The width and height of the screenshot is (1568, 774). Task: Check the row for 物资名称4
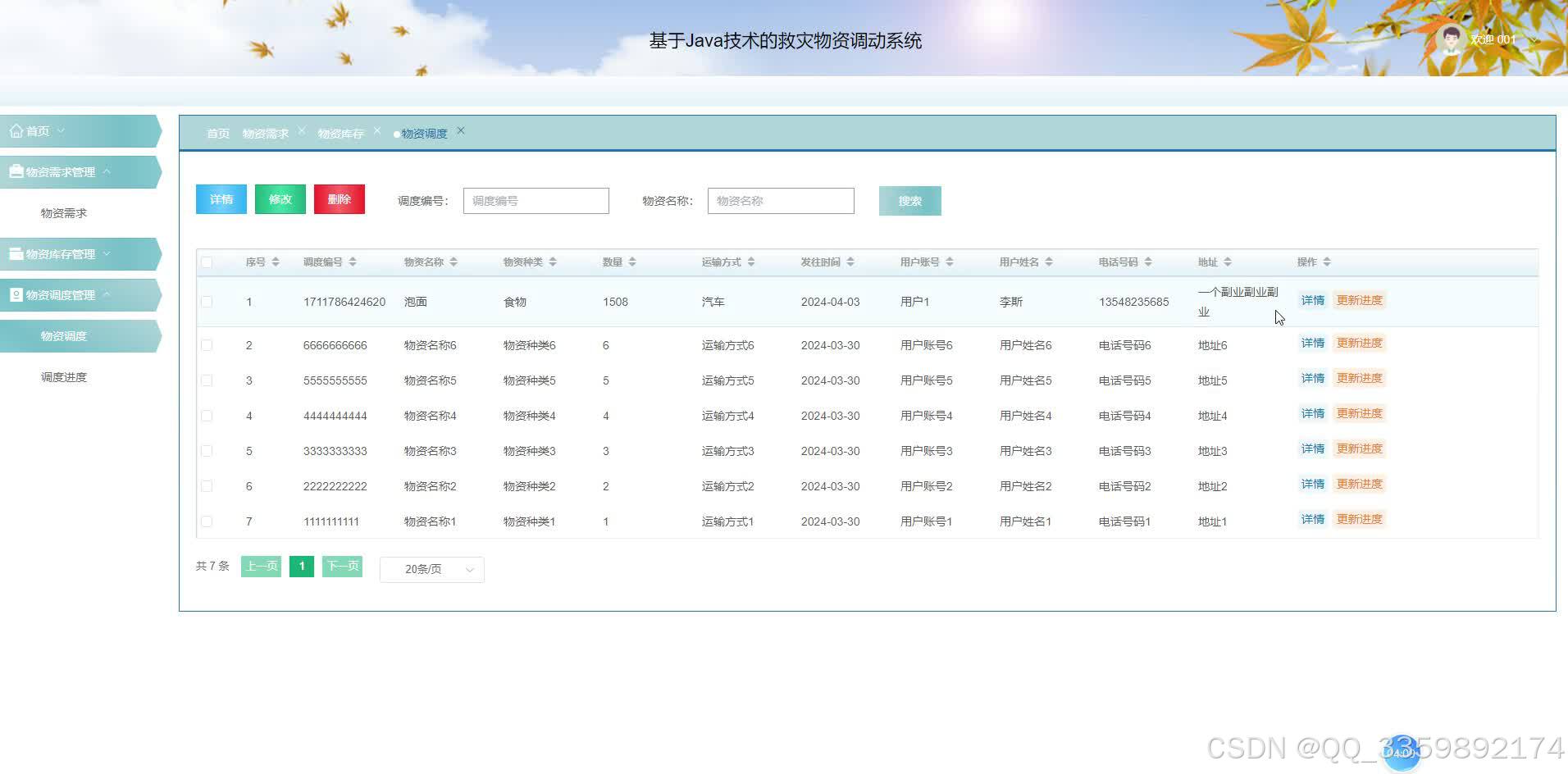click(207, 416)
